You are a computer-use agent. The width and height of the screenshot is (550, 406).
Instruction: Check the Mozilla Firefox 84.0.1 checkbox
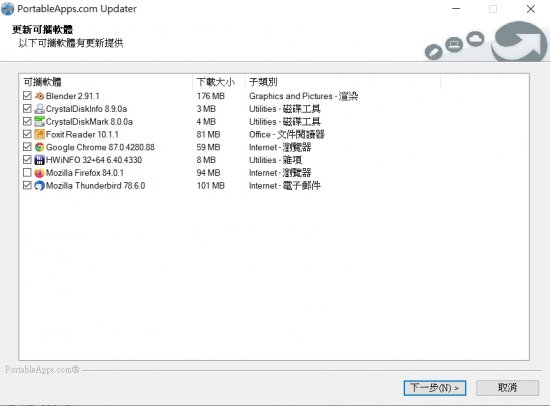click(x=27, y=172)
